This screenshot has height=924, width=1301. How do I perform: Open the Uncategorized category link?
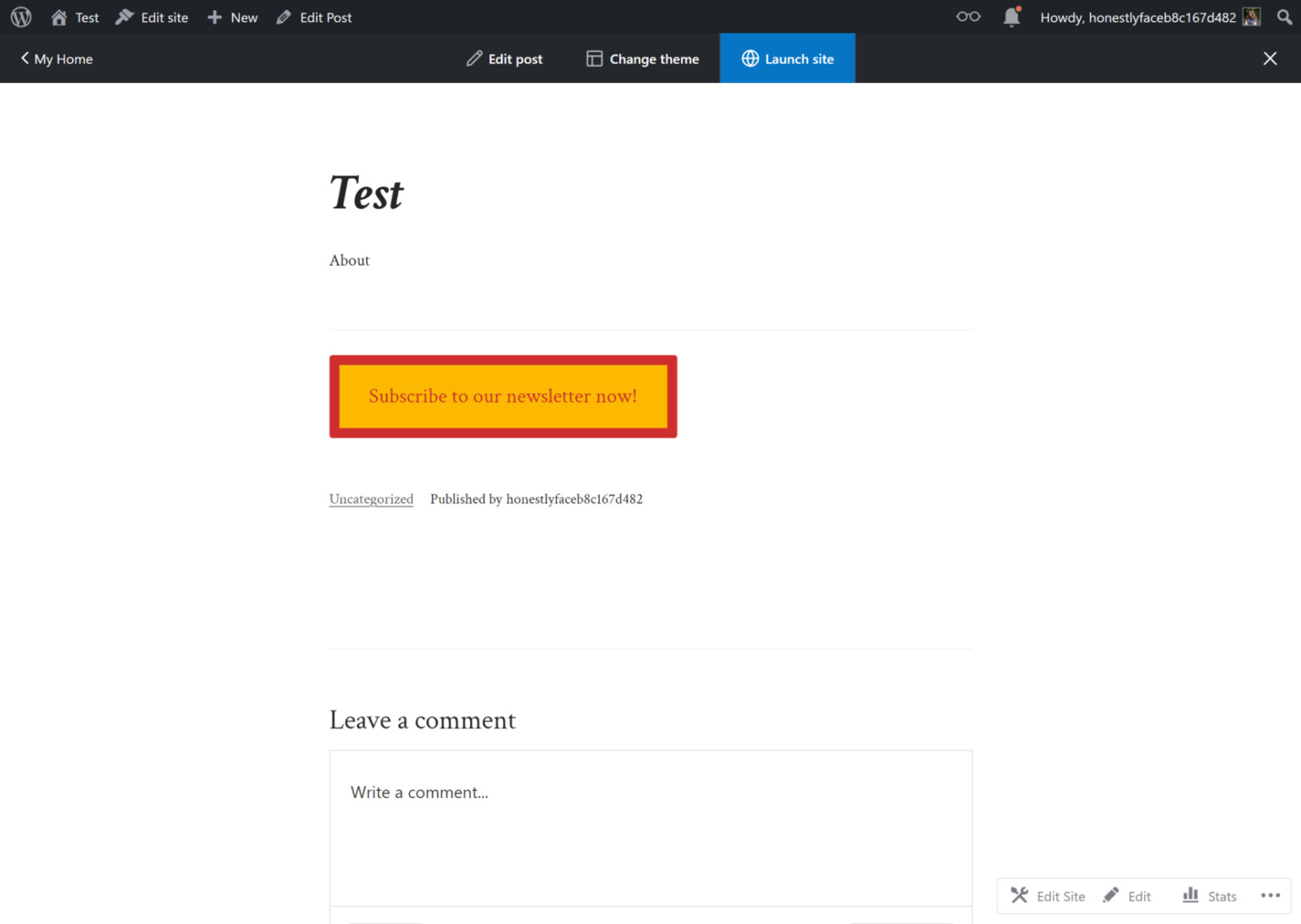(x=371, y=499)
